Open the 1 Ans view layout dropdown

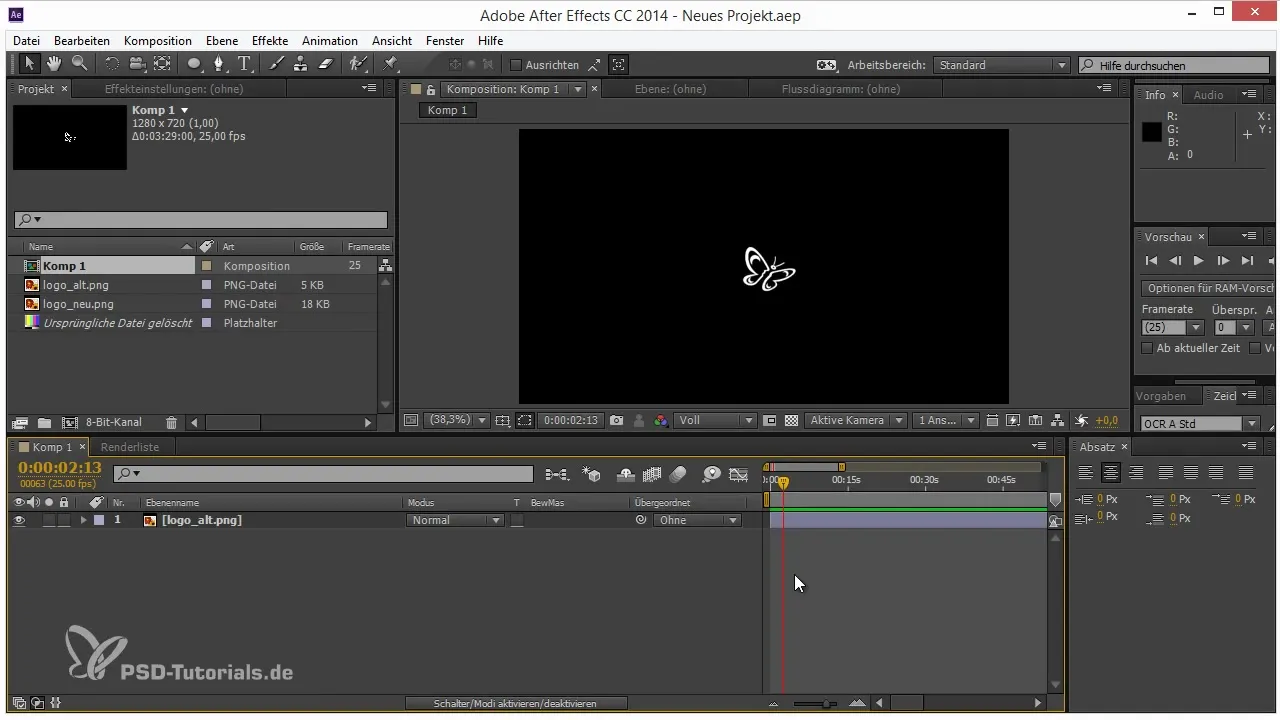945,421
